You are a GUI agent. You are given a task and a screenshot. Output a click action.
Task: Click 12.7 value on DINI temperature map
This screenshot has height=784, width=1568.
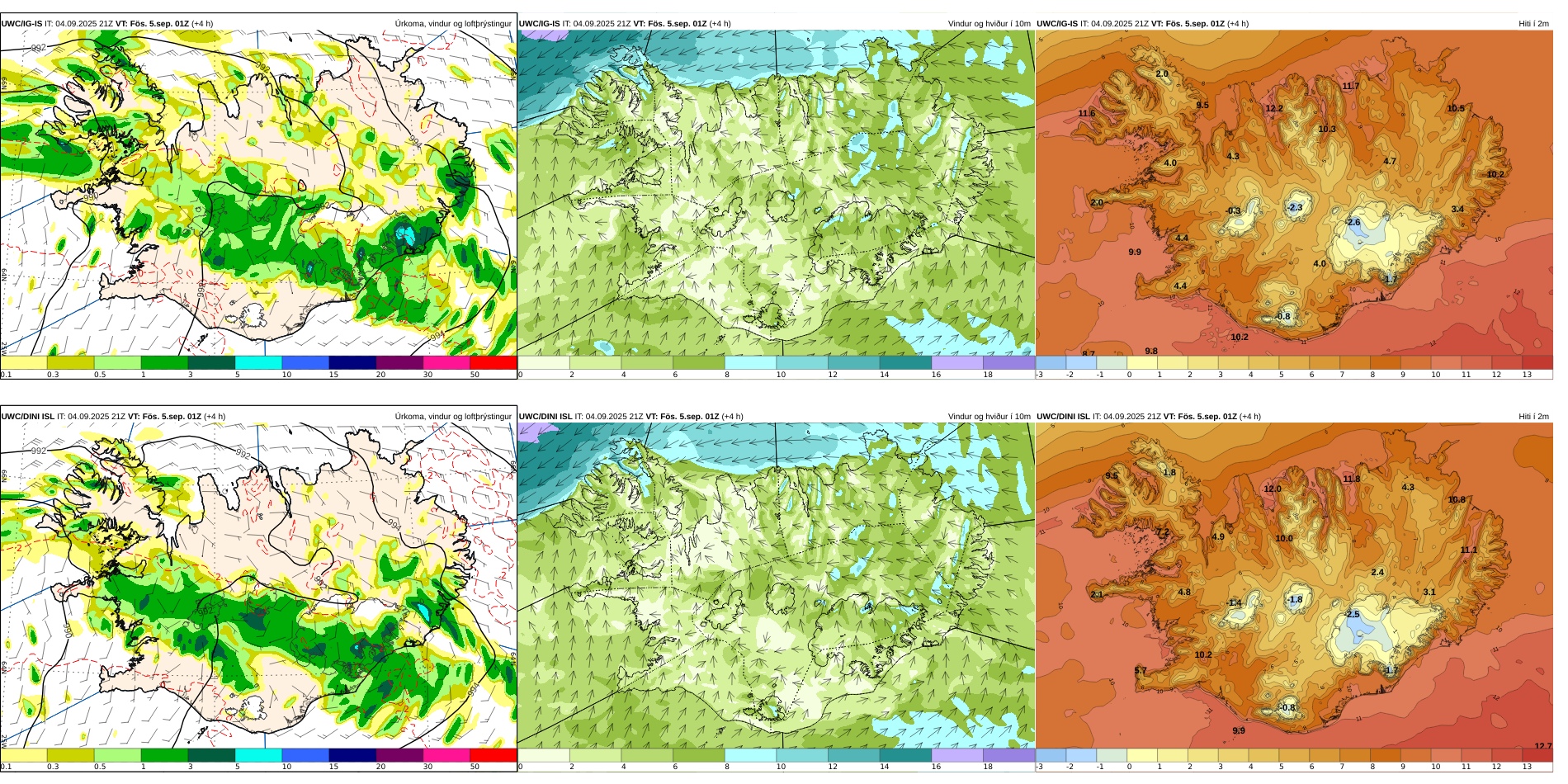point(1542,747)
